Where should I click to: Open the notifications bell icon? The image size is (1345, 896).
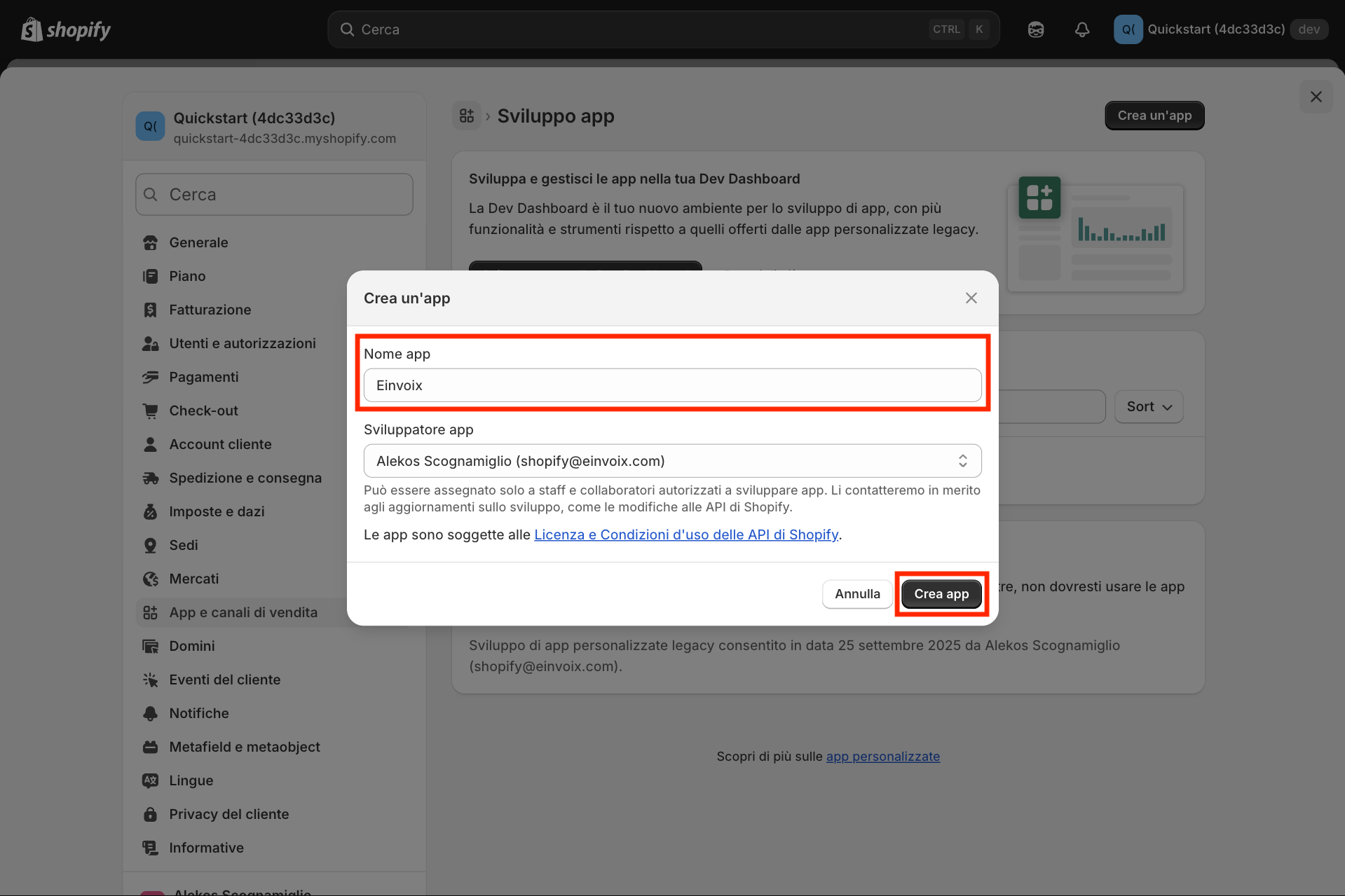coord(1081,29)
